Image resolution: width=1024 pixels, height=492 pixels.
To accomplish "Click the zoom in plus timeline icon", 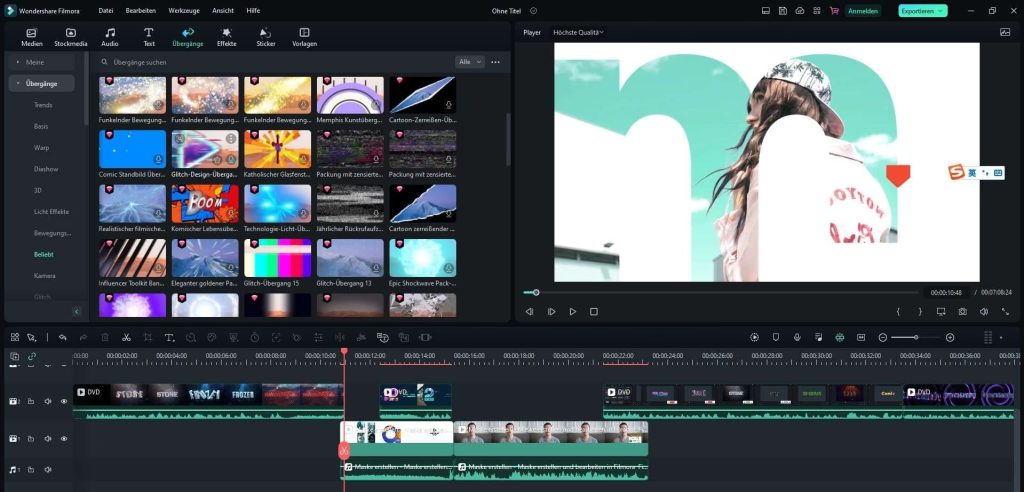I will coord(950,337).
